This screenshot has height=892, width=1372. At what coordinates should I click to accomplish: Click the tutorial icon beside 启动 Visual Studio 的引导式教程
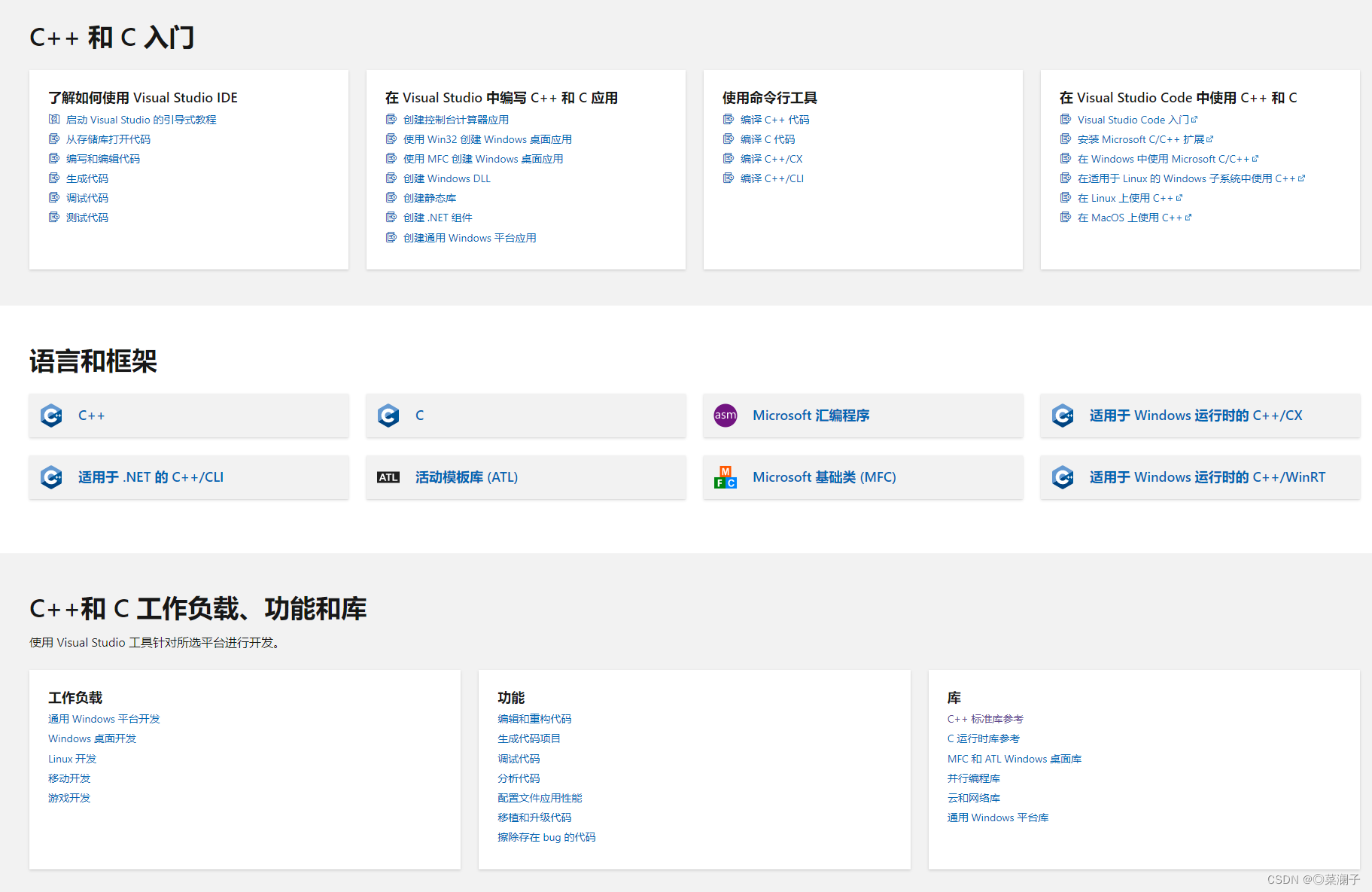(54, 119)
